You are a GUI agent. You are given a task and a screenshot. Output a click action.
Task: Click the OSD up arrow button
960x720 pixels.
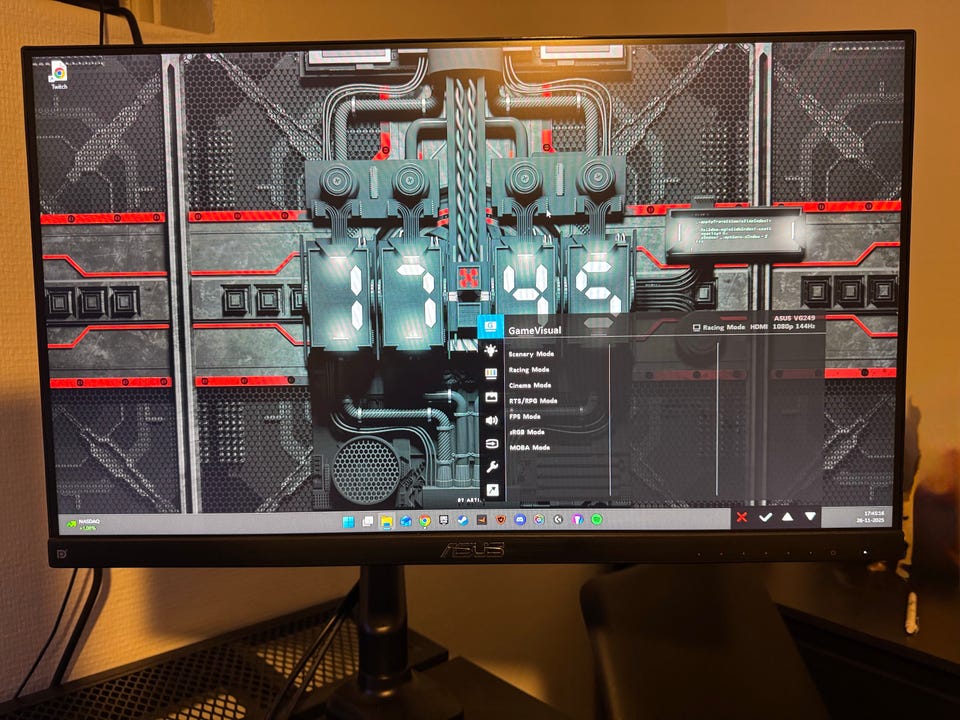coord(787,517)
